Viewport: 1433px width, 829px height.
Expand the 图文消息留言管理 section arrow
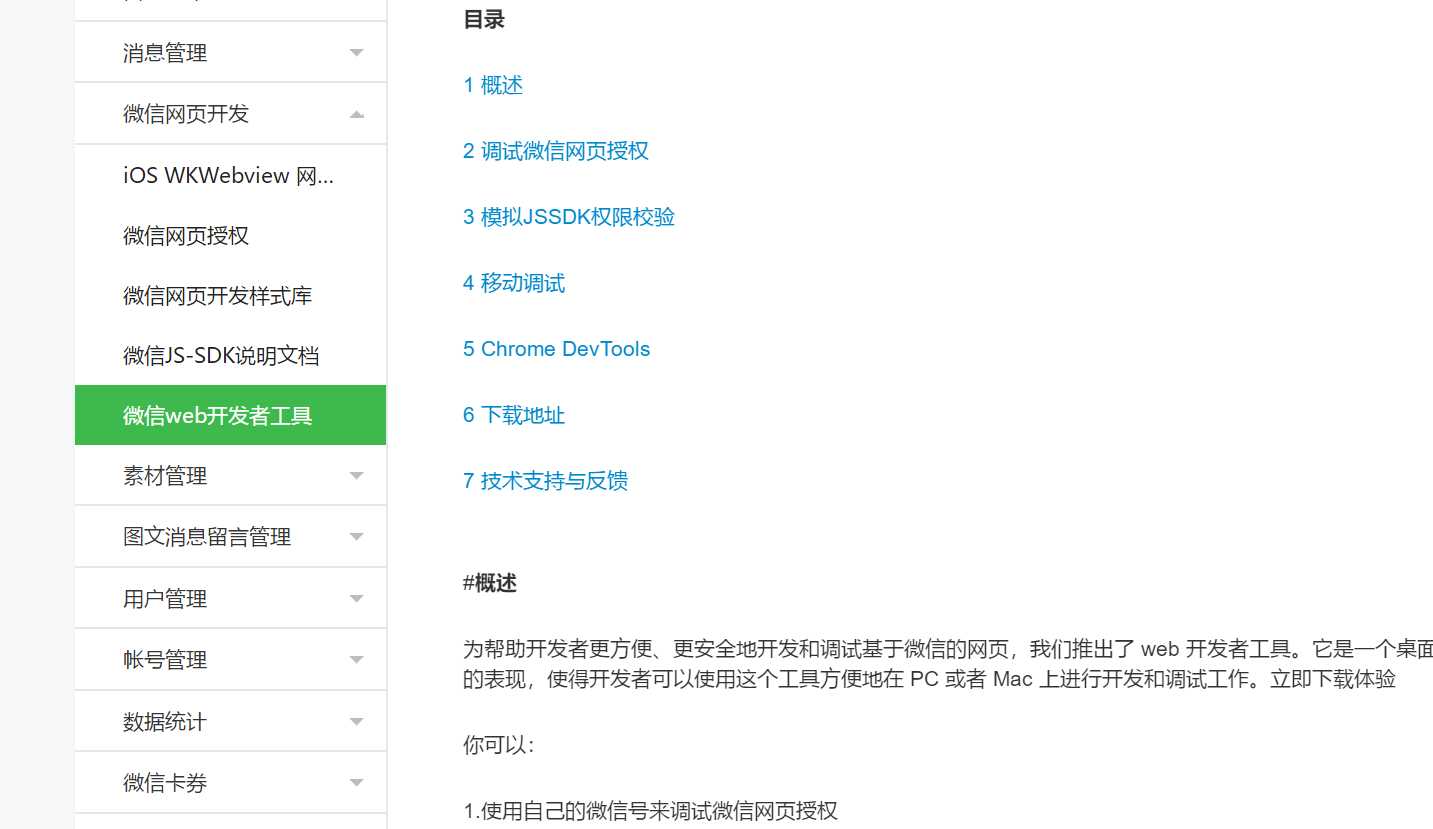(x=357, y=537)
